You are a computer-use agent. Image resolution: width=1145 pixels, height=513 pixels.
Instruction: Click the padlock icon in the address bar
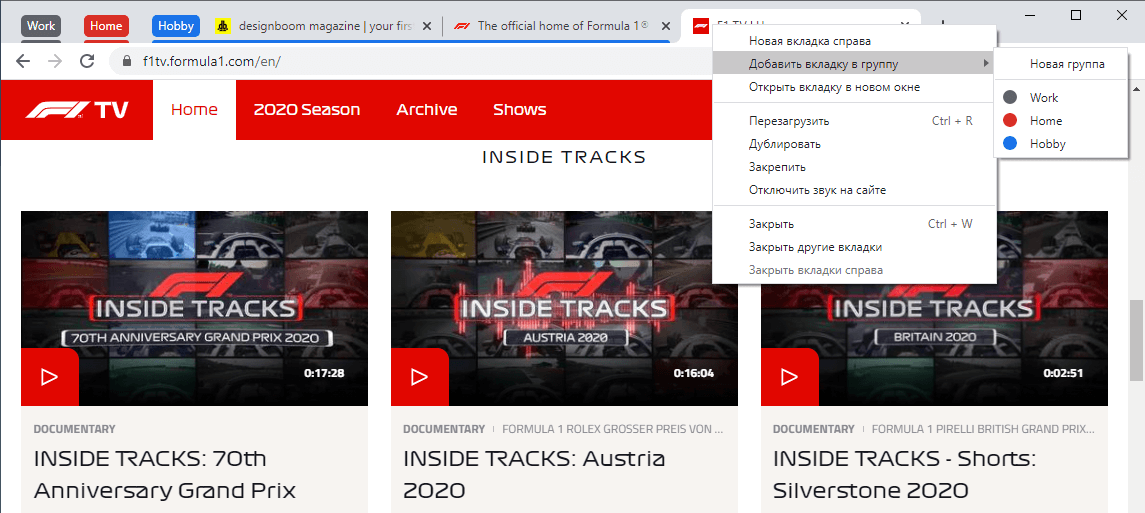[127, 61]
